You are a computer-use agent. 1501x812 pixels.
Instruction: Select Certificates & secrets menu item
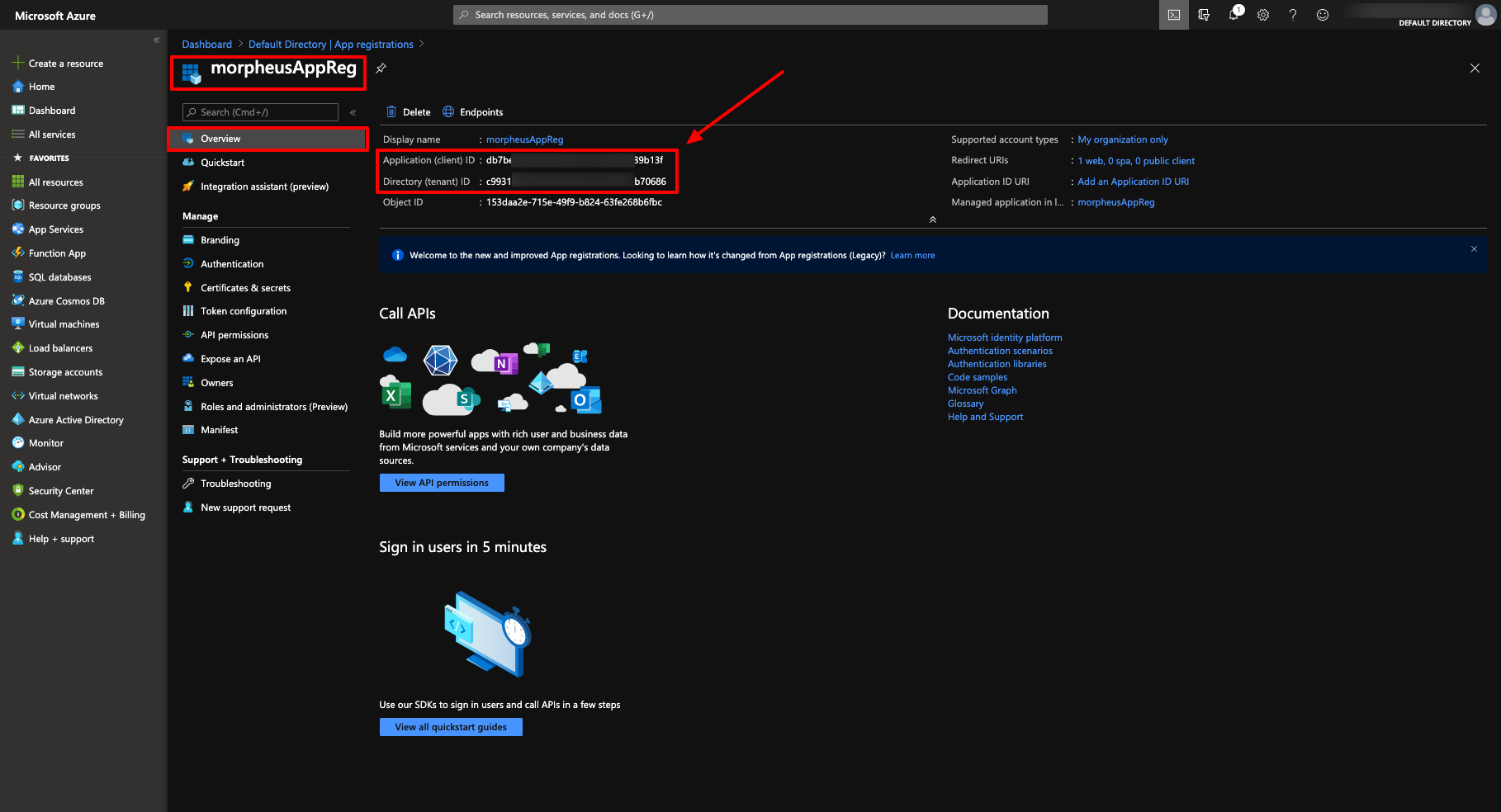click(x=245, y=287)
